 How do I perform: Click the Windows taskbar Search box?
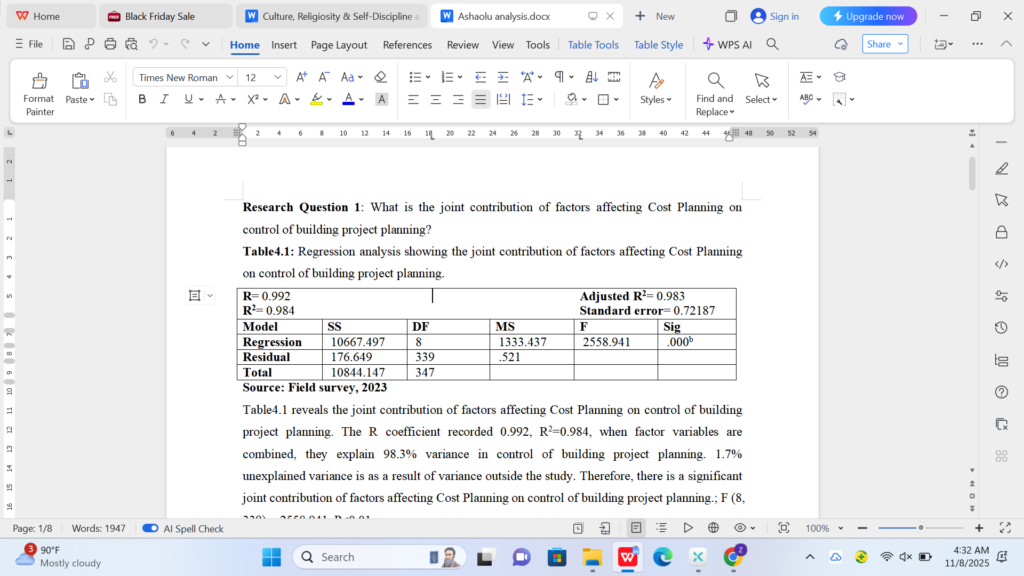click(x=379, y=557)
